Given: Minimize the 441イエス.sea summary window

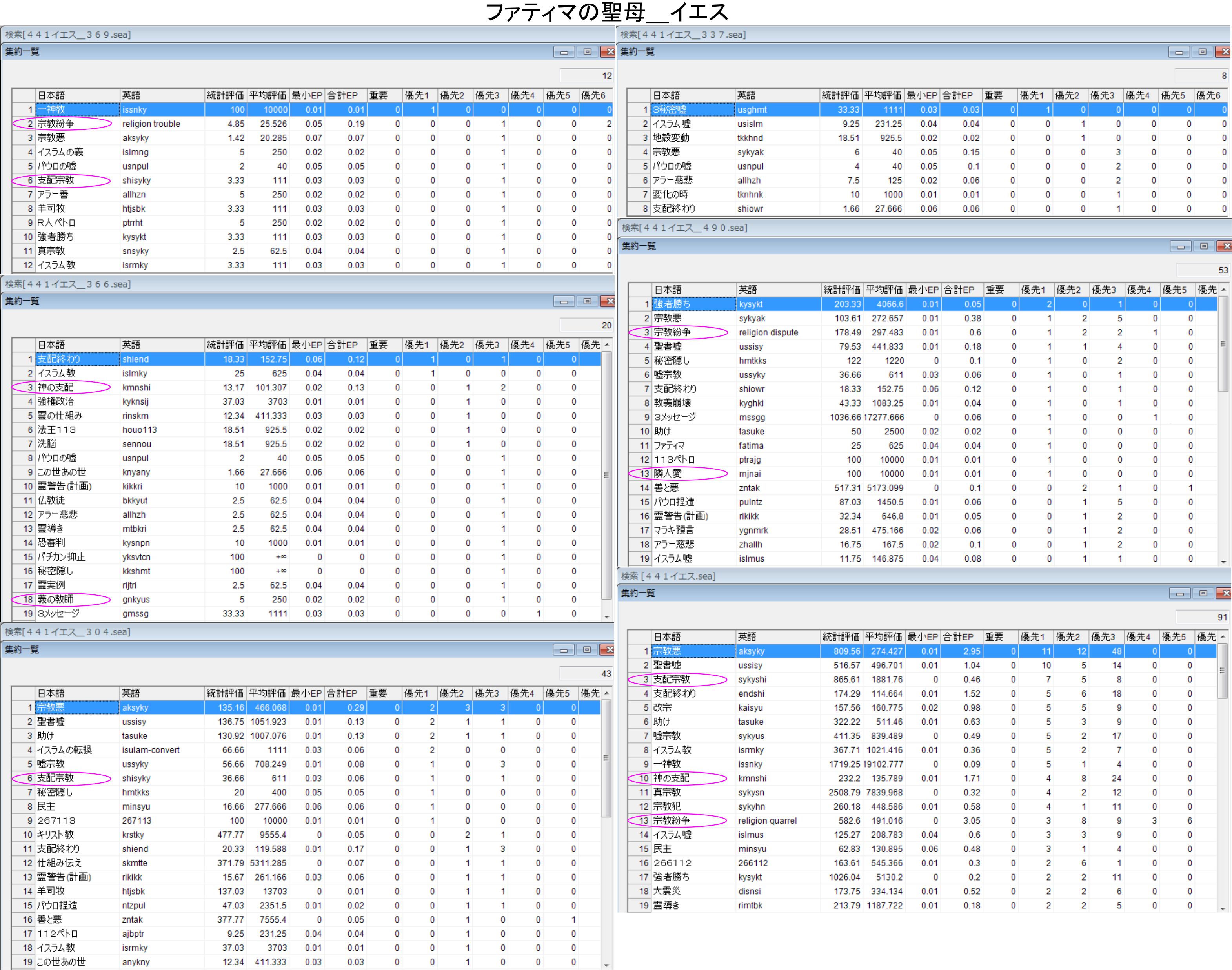Looking at the screenshot, I should (x=1180, y=593).
